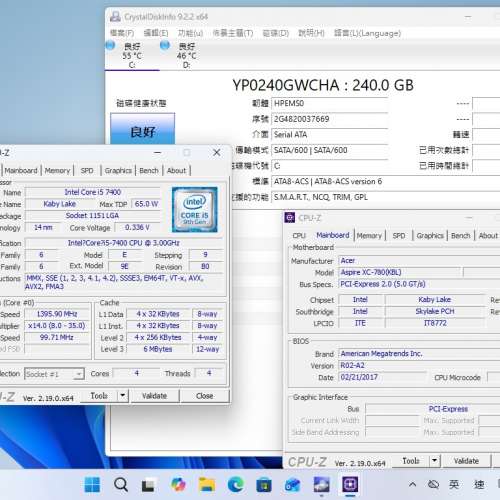The height and width of the screenshot is (500, 500).
Task: Click the CrystalDiskInfo title bar icon
Action: click(115, 16)
